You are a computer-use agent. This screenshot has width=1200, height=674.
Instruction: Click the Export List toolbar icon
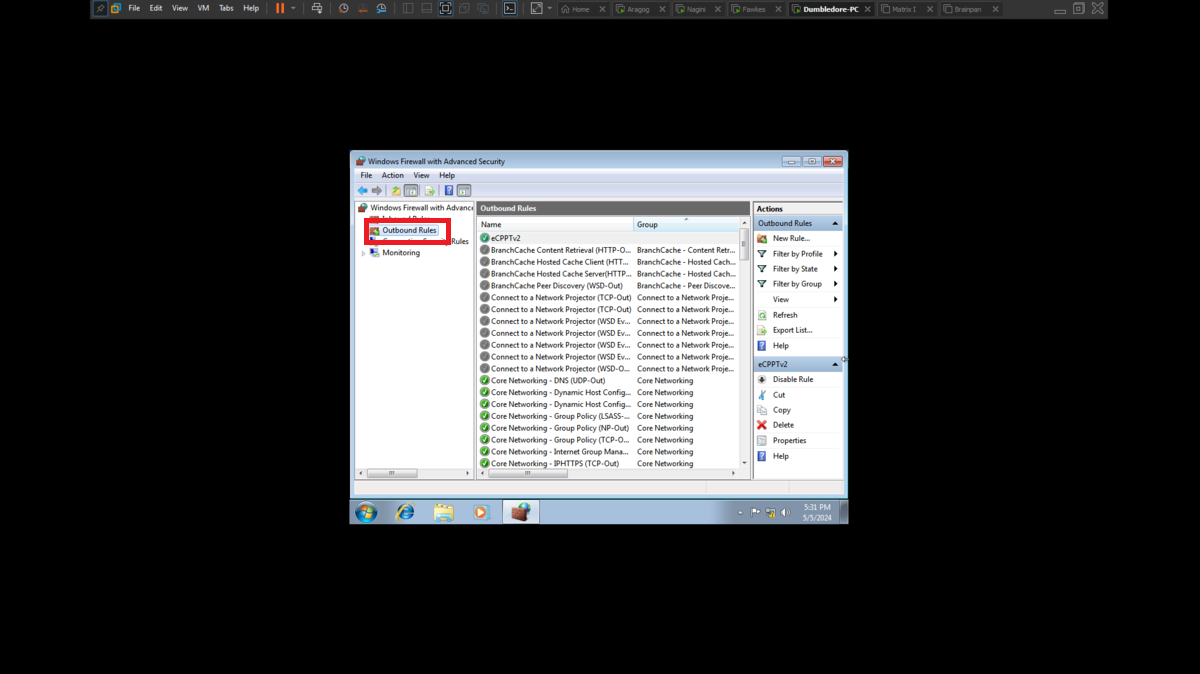[430, 190]
